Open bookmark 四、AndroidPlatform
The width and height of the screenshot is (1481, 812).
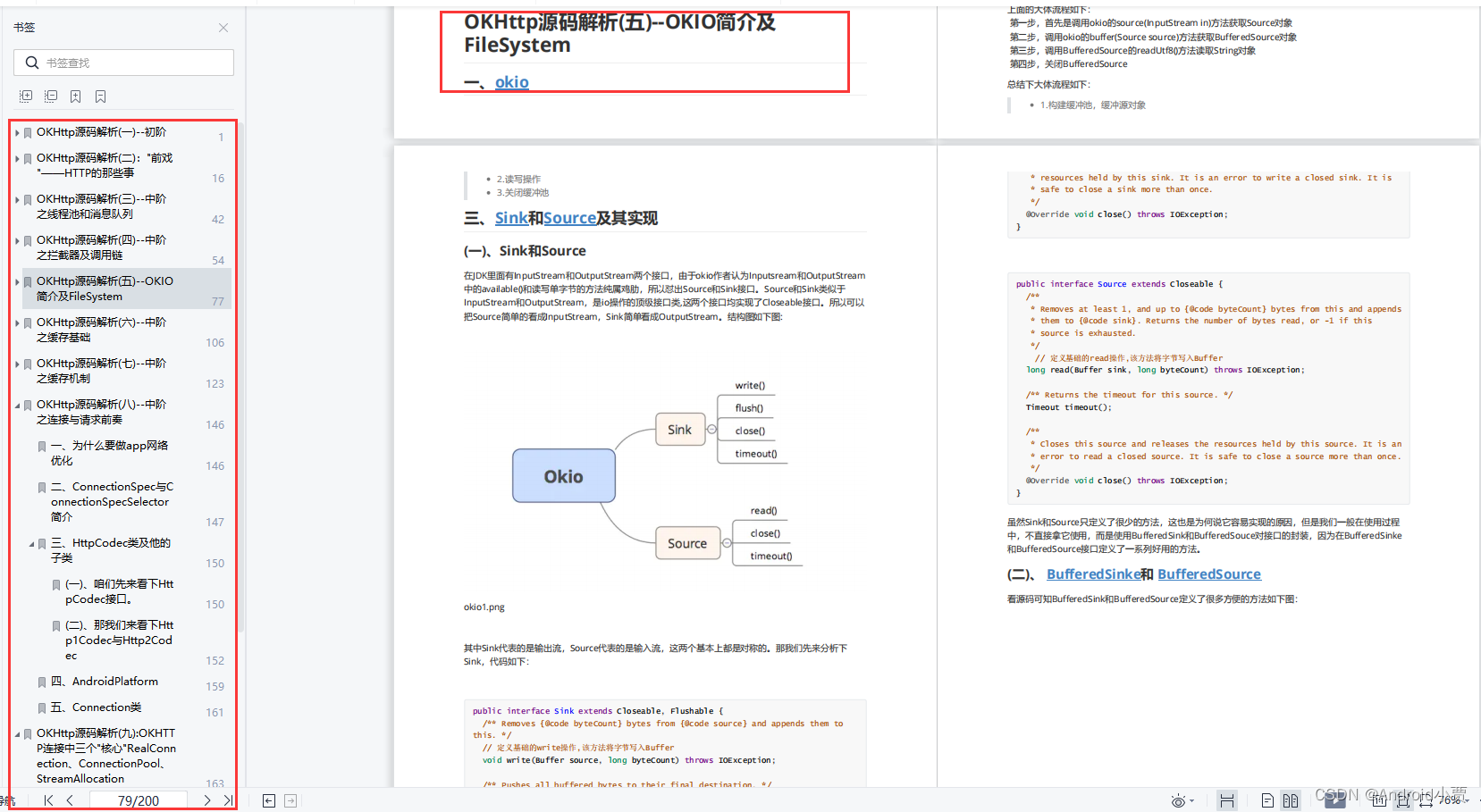pos(104,682)
